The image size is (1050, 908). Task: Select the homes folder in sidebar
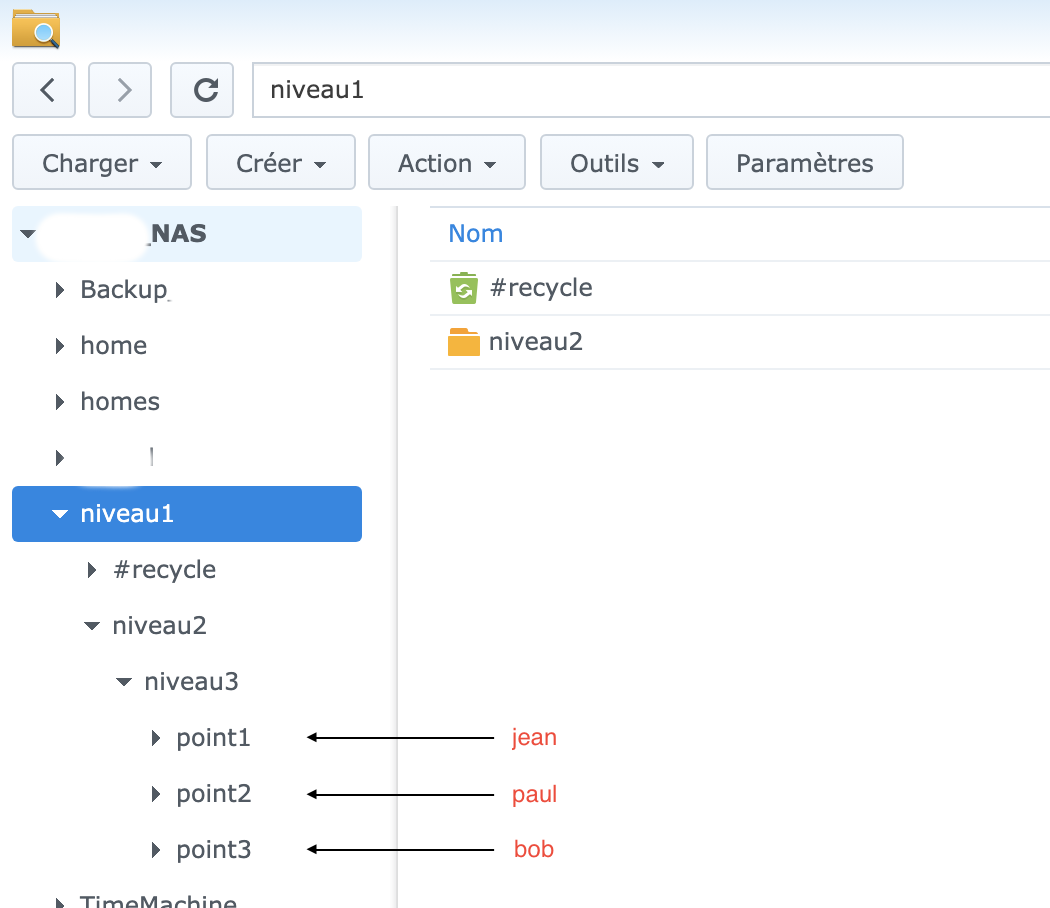[120, 401]
